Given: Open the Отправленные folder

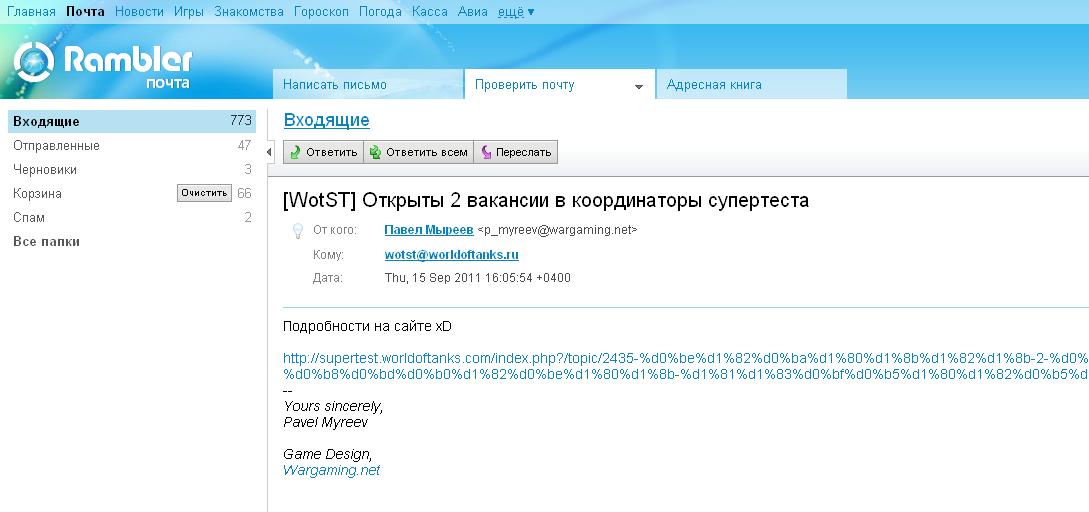Looking at the screenshot, I should pyautogui.click(x=56, y=145).
